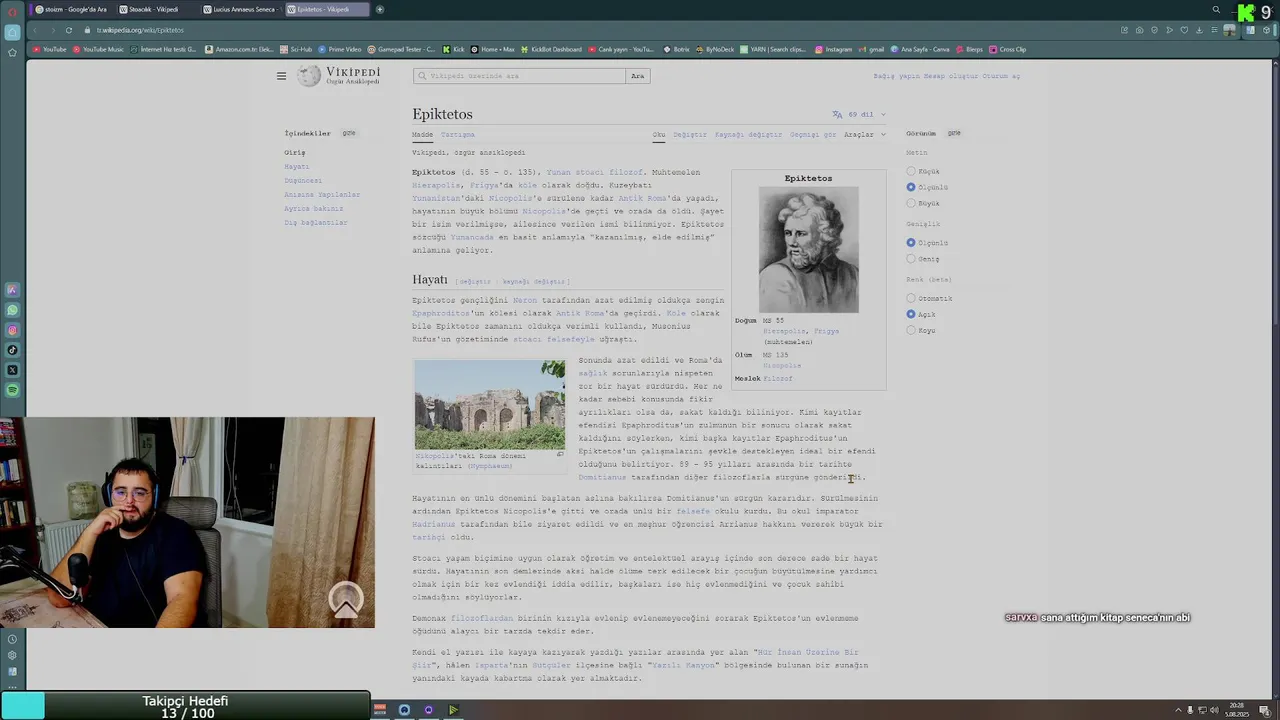This screenshot has width=1280, height=720.
Task: Take a snapshot with the camera icon
Action: click(1139, 30)
